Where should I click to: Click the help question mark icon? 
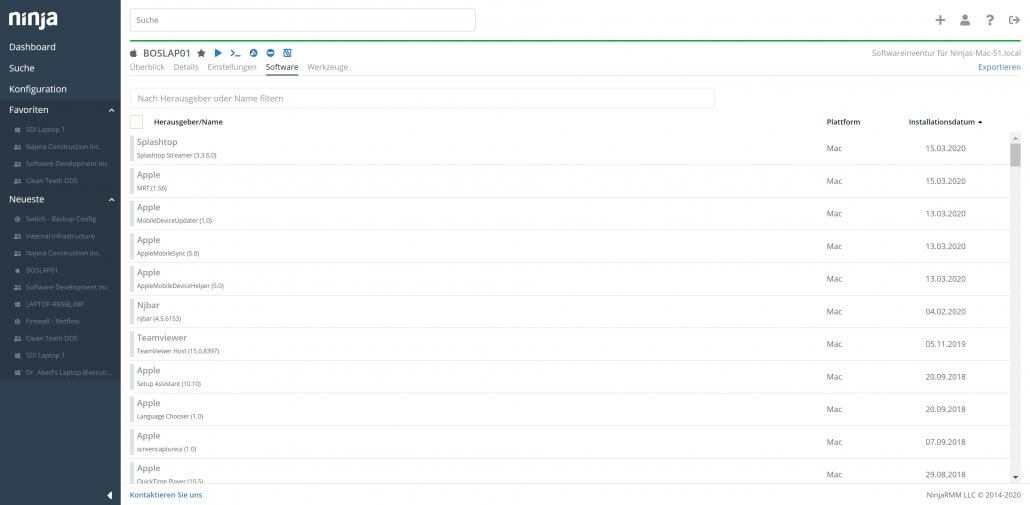(990, 20)
